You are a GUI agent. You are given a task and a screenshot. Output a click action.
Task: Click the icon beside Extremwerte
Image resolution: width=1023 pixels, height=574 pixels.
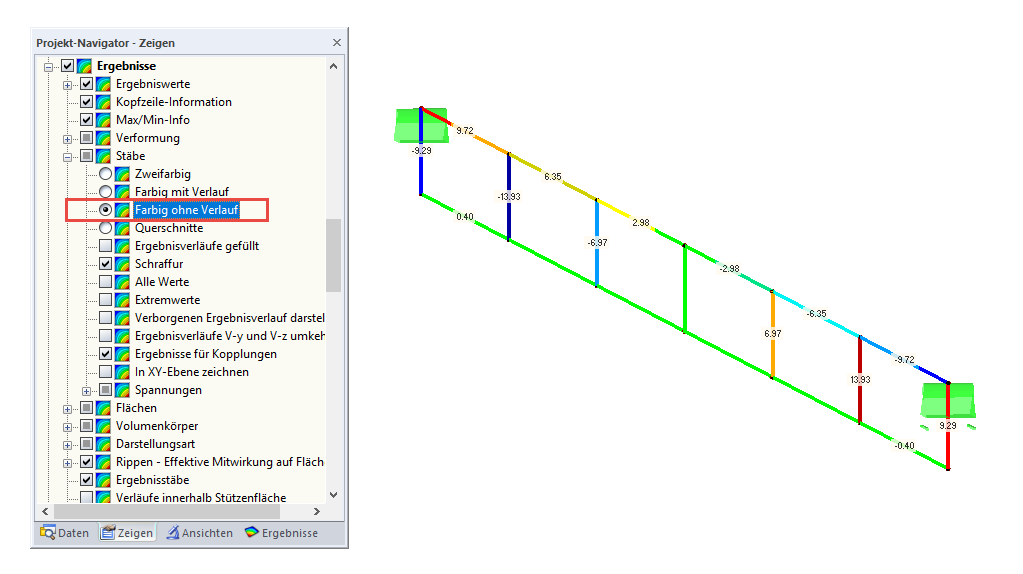[x=122, y=300]
